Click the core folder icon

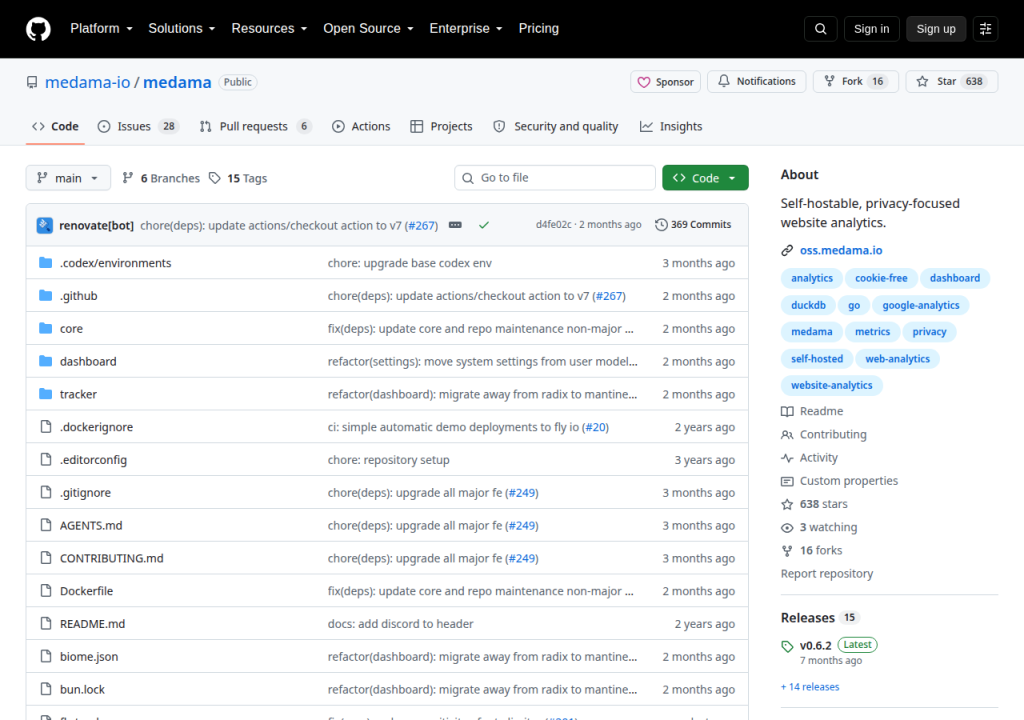pos(46,328)
